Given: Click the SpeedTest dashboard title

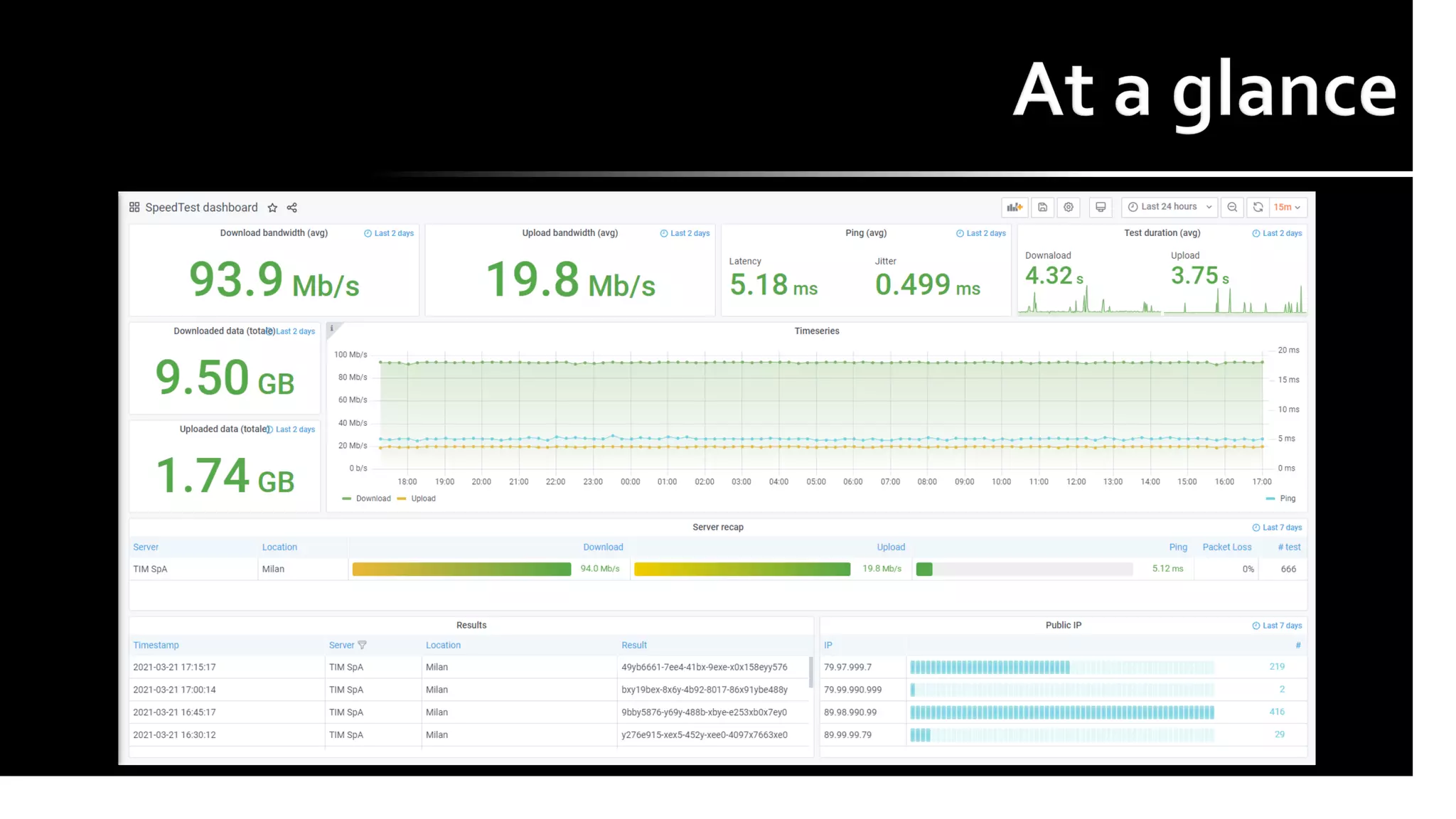Looking at the screenshot, I should (x=201, y=208).
